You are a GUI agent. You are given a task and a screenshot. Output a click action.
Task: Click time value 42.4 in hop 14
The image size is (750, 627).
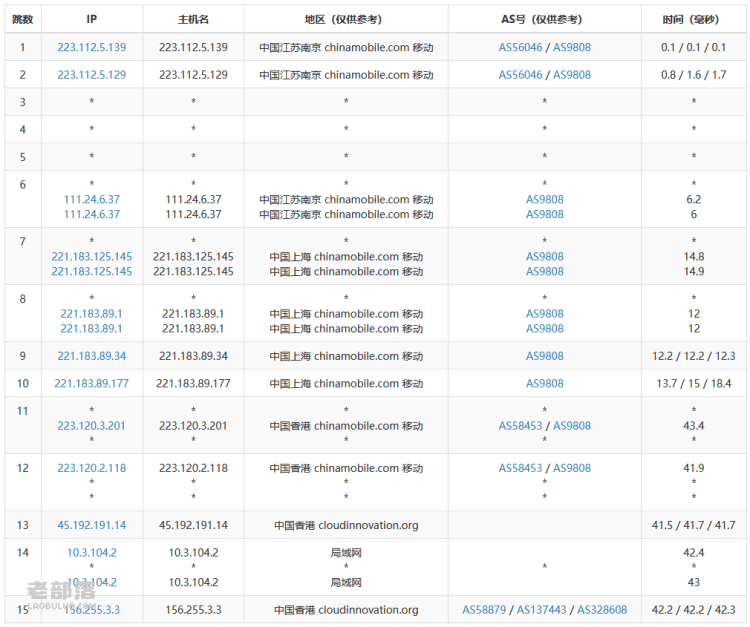click(x=694, y=552)
